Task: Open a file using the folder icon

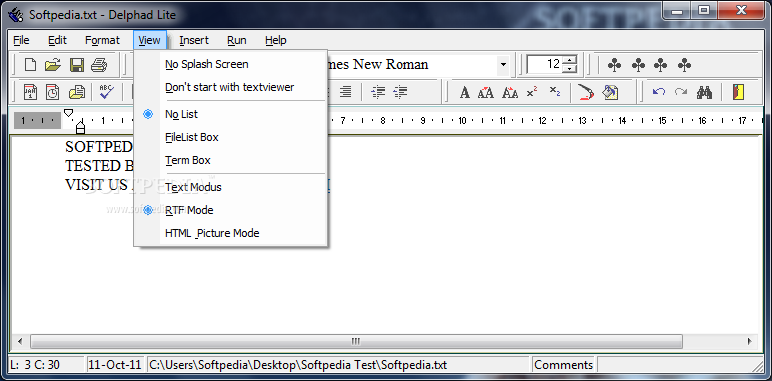Action: click(x=52, y=64)
